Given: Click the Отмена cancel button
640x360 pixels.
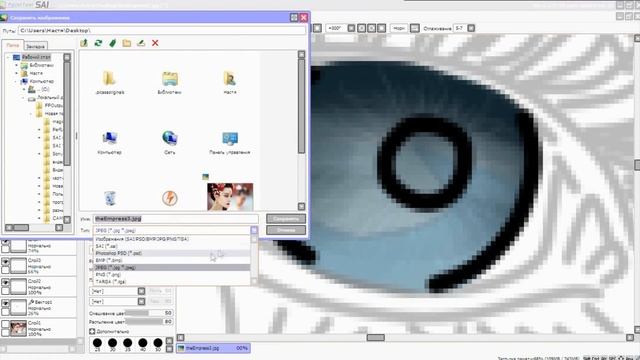Looking at the screenshot, I should pyautogui.click(x=286, y=230).
